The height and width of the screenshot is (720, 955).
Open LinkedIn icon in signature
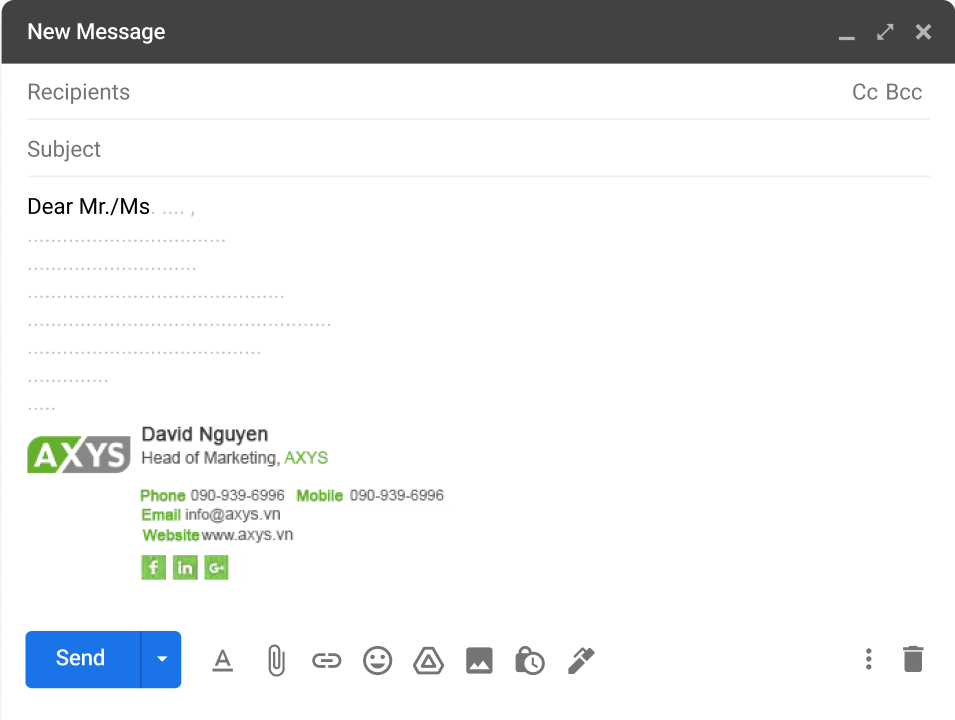click(185, 568)
